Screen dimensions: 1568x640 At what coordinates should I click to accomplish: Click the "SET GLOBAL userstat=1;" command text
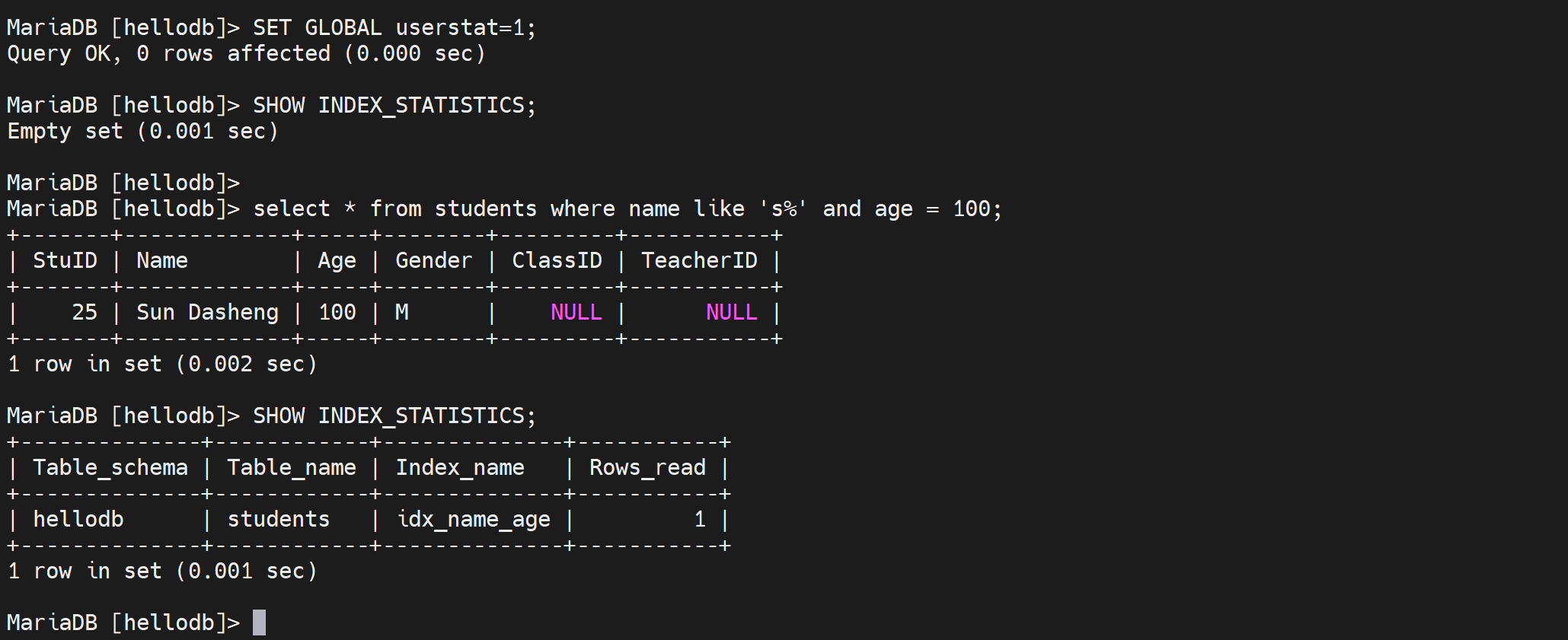click(394, 28)
